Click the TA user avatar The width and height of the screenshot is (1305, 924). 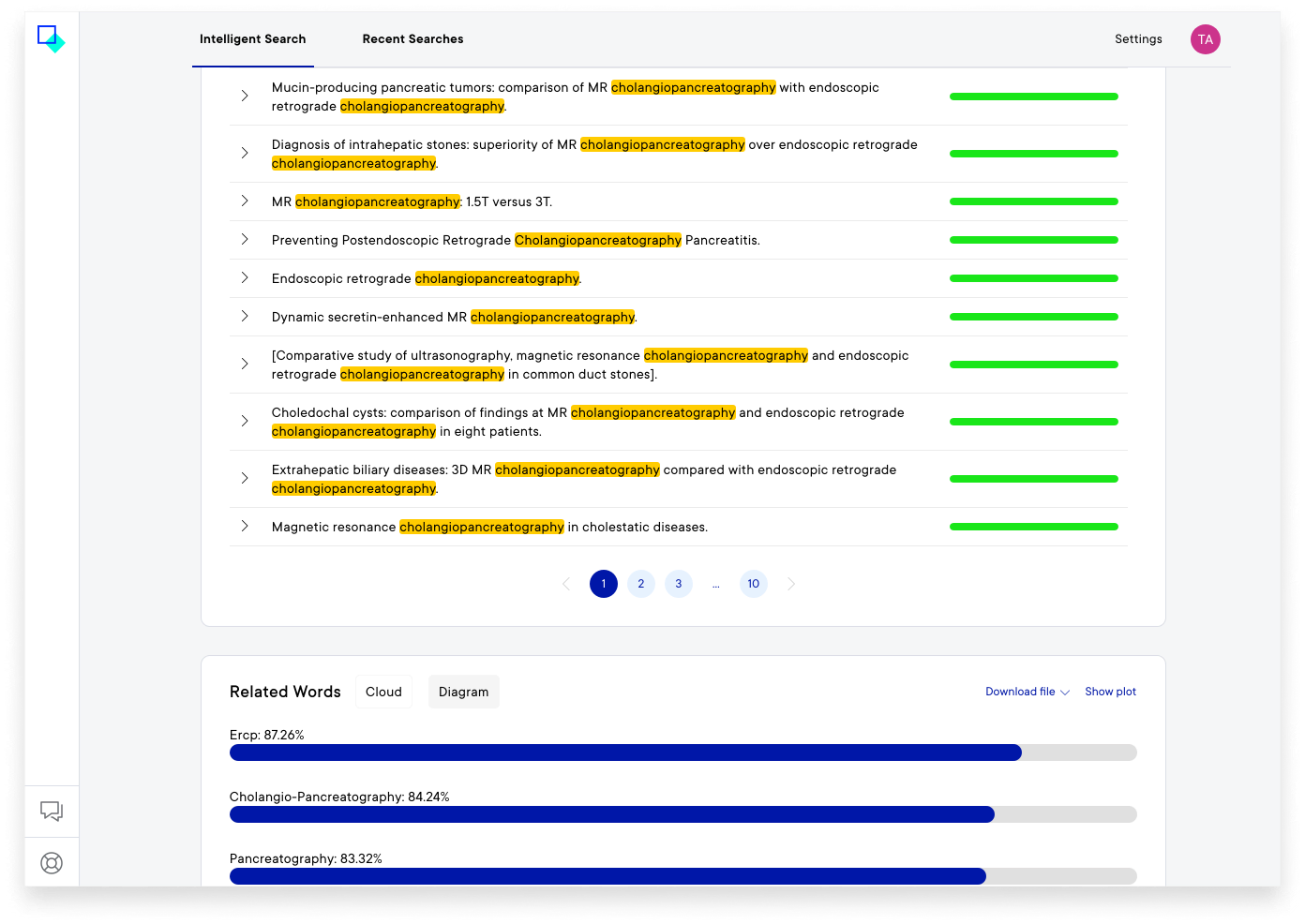(1205, 39)
